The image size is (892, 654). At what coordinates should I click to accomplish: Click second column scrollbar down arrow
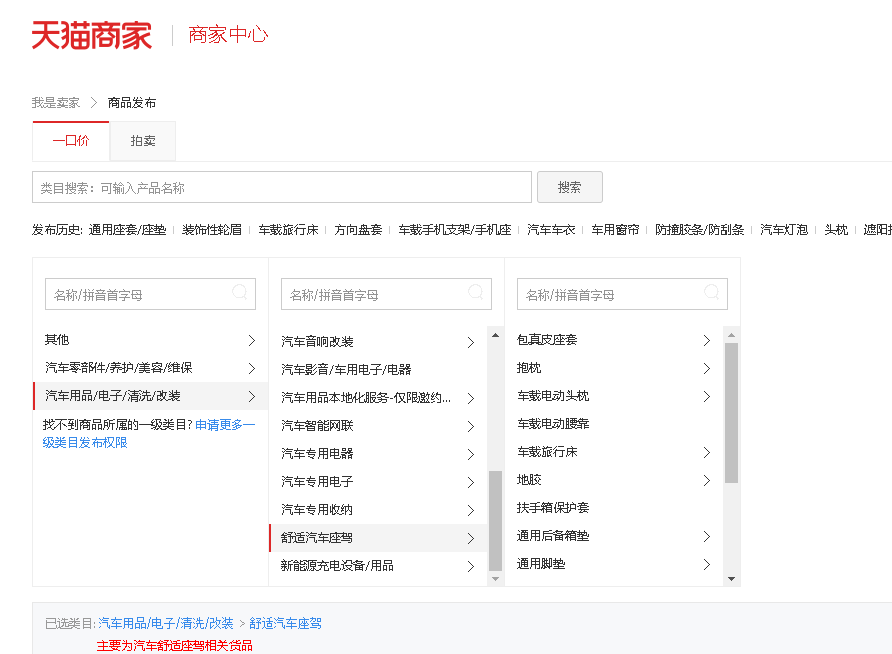[x=495, y=579]
